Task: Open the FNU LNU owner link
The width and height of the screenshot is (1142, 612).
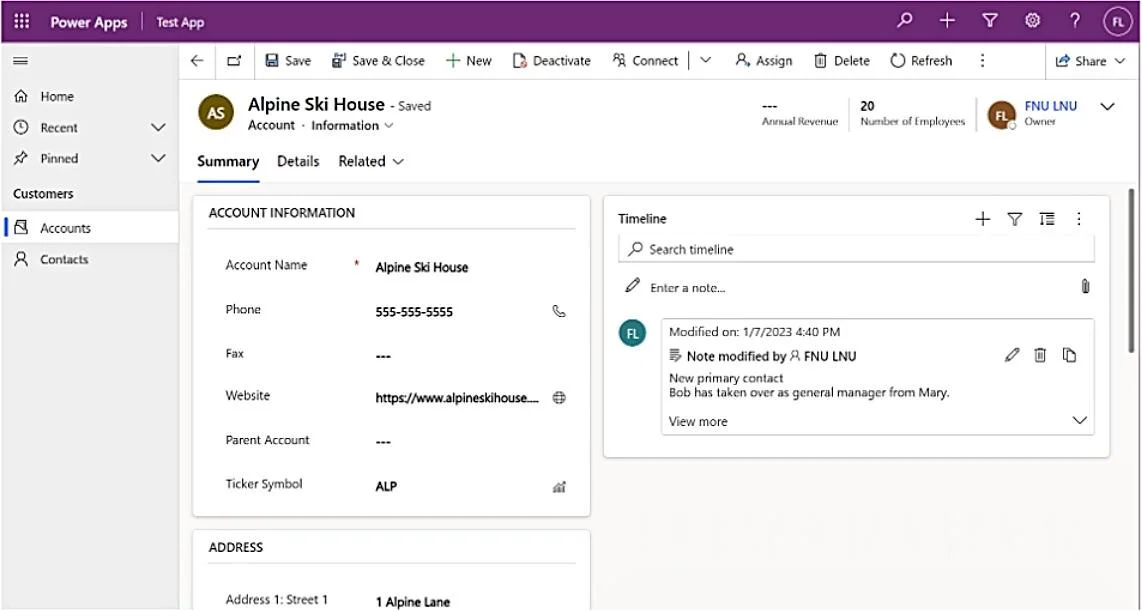Action: pyautogui.click(x=1050, y=106)
